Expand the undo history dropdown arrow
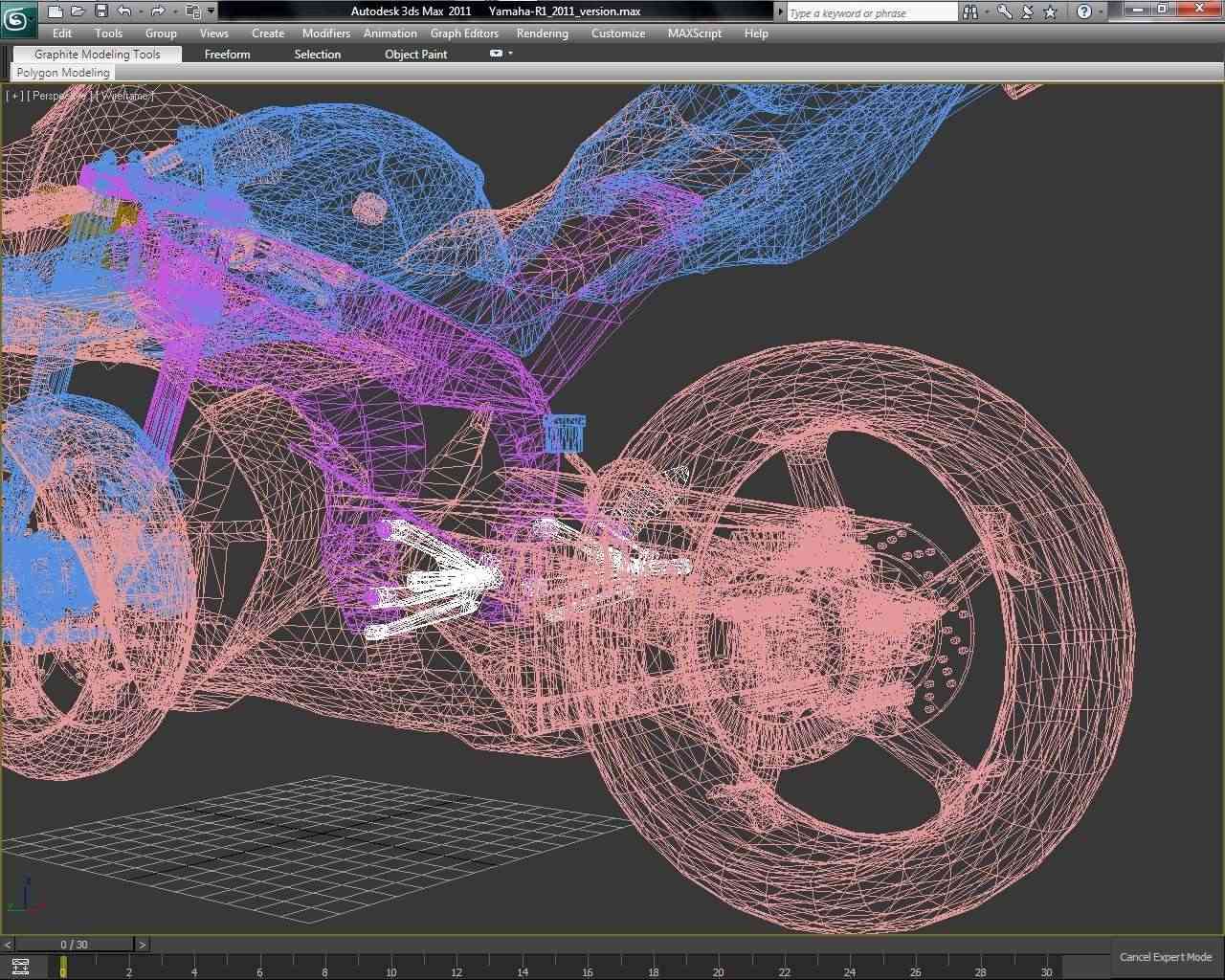 (140, 11)
